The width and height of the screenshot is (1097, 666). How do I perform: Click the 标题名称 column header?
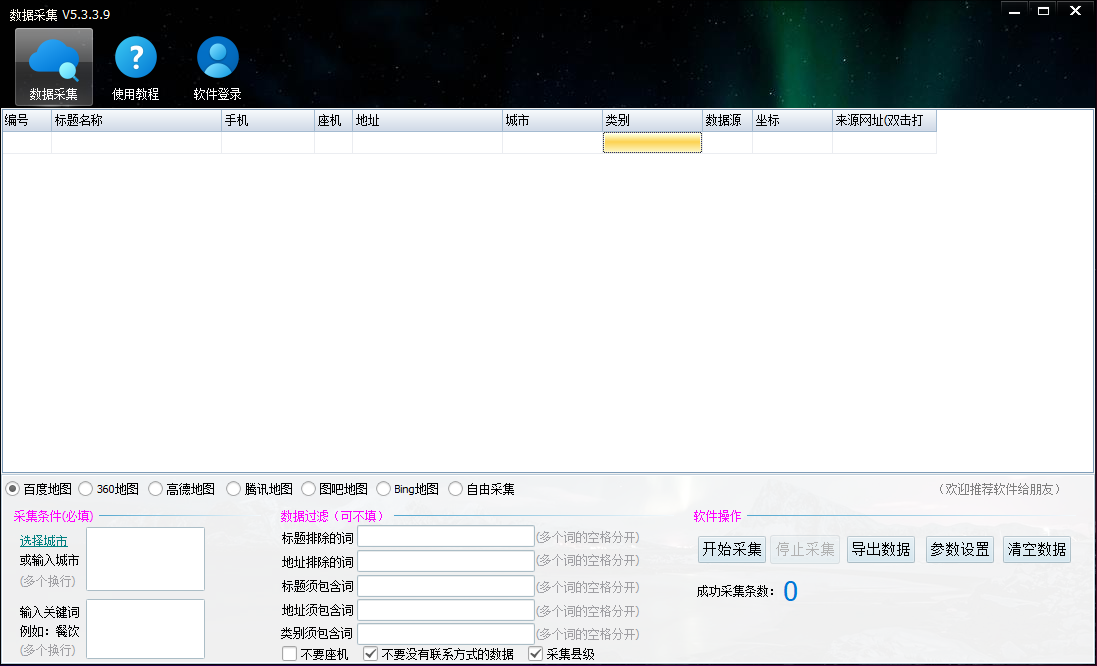coord(136,120)
